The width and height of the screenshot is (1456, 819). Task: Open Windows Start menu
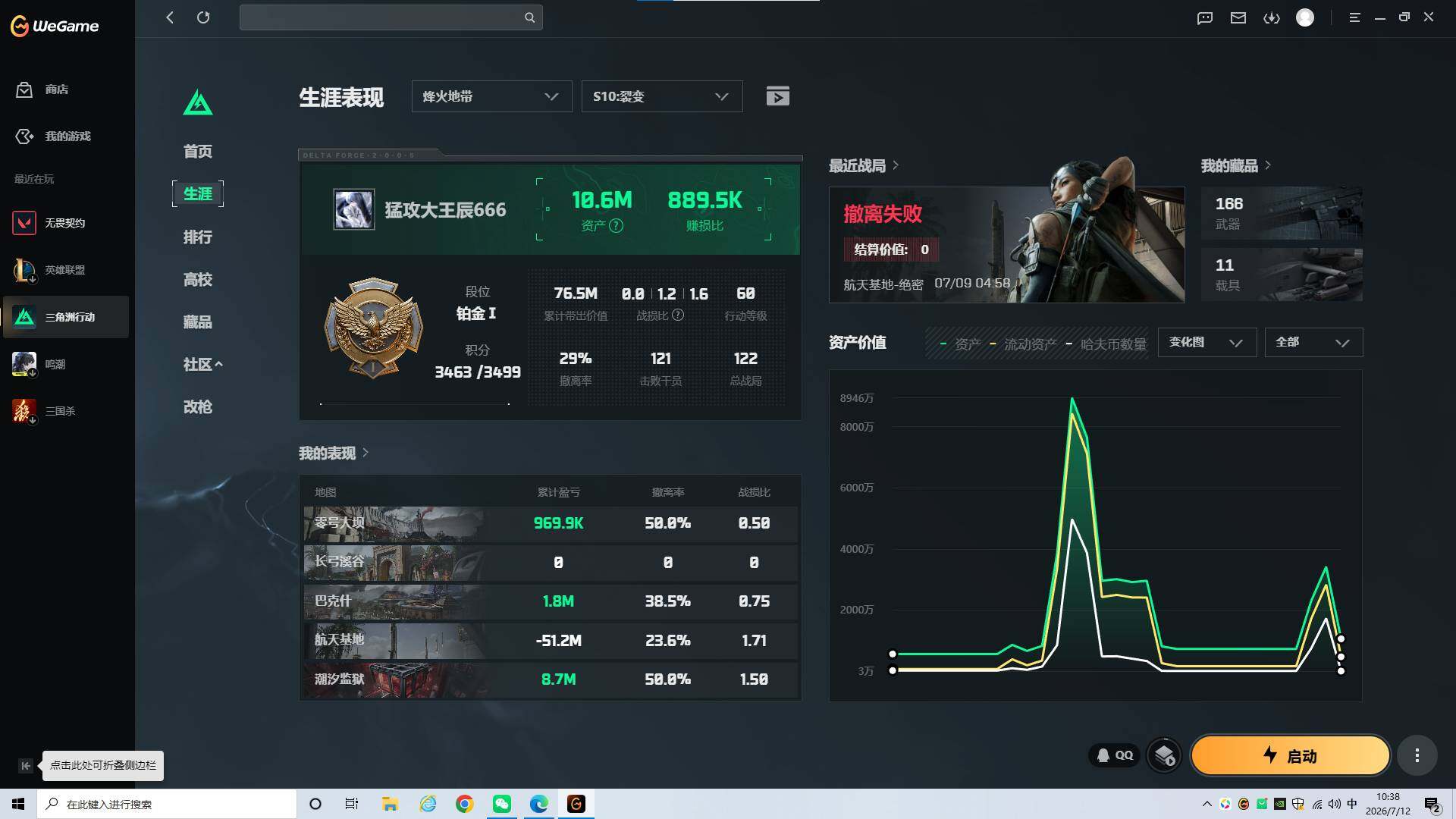tap(18, 804)
